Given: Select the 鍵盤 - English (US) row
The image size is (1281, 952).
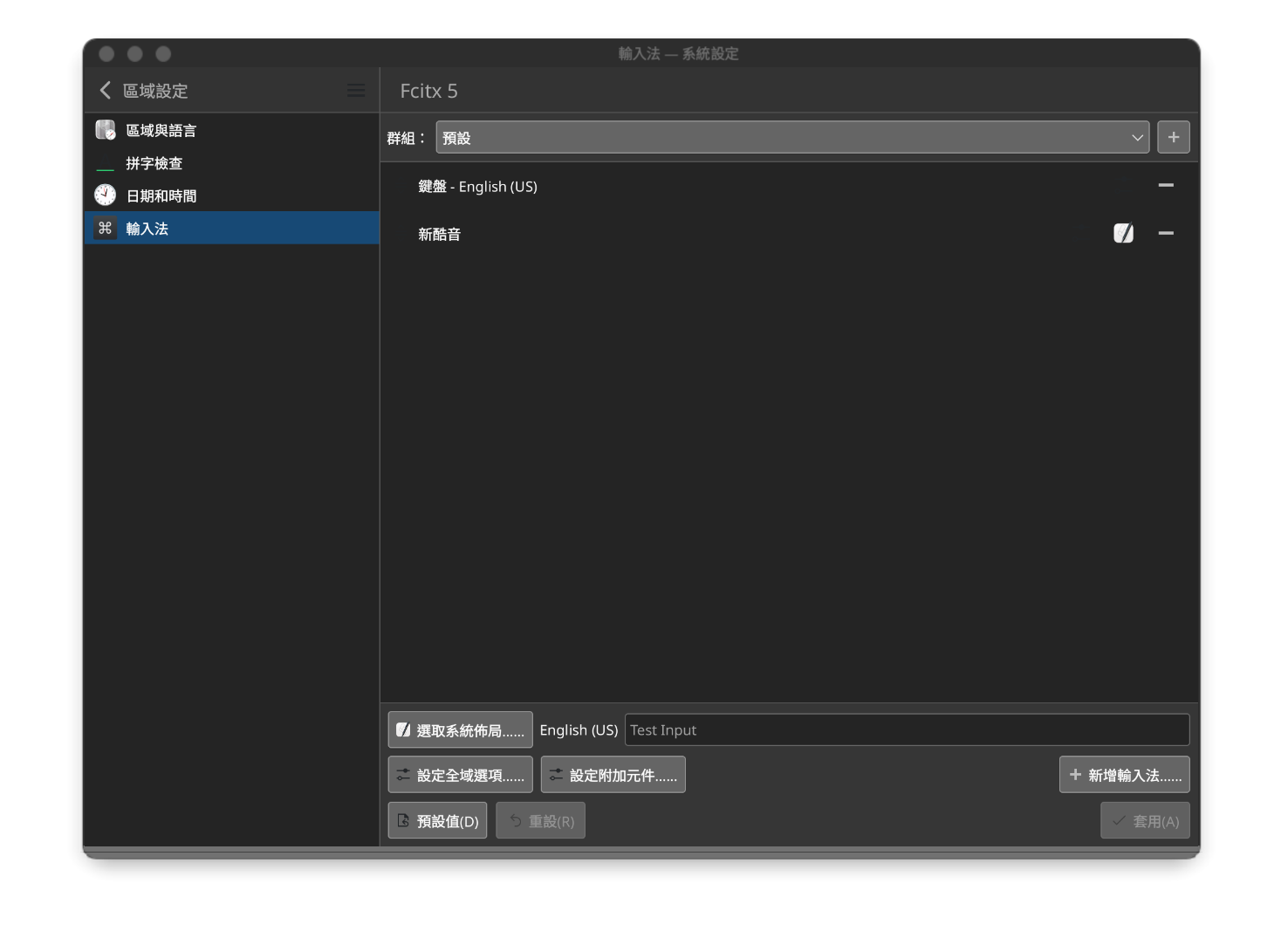Looking at the screenshot, I should (x=790, y=186).
